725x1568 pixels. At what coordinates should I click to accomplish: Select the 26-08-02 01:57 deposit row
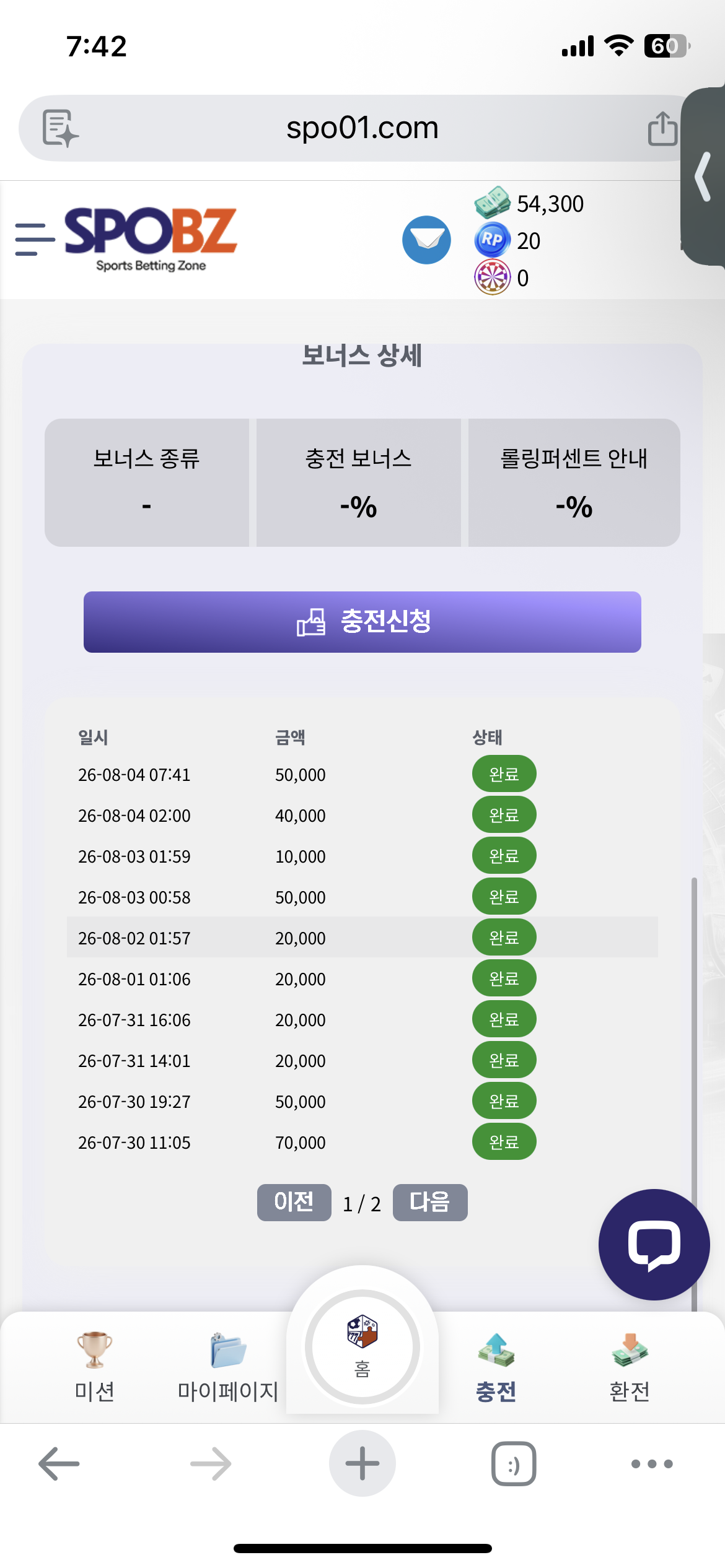point(362,938)
